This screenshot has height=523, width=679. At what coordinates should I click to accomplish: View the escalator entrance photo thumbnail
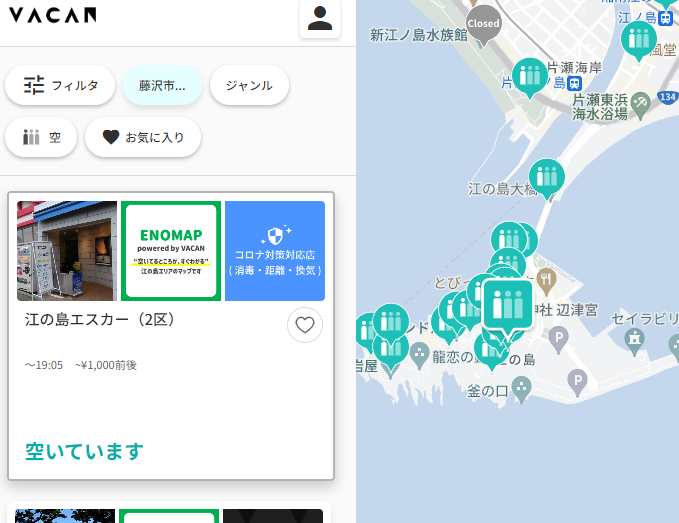(67, 251)
